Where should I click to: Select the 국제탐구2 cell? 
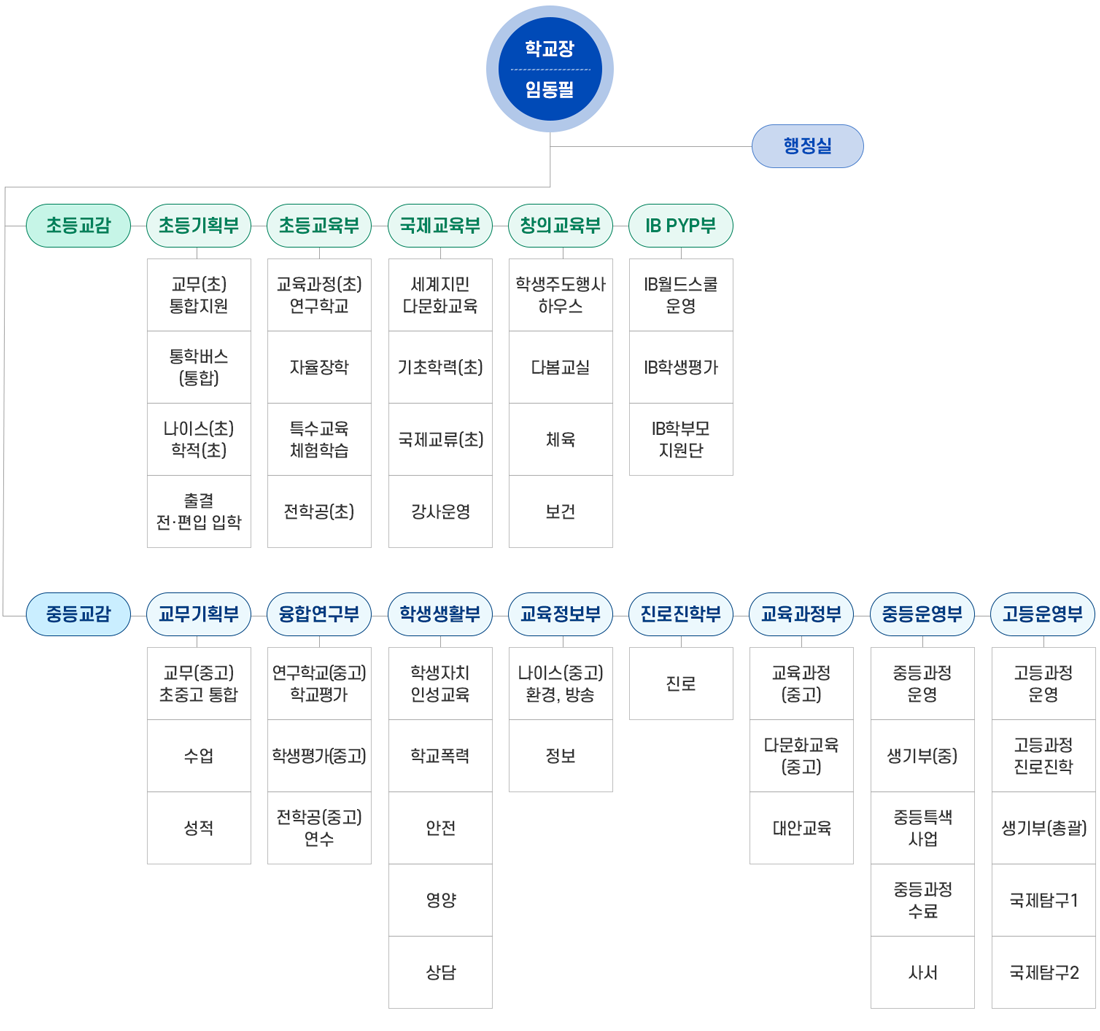(1043, 972)
